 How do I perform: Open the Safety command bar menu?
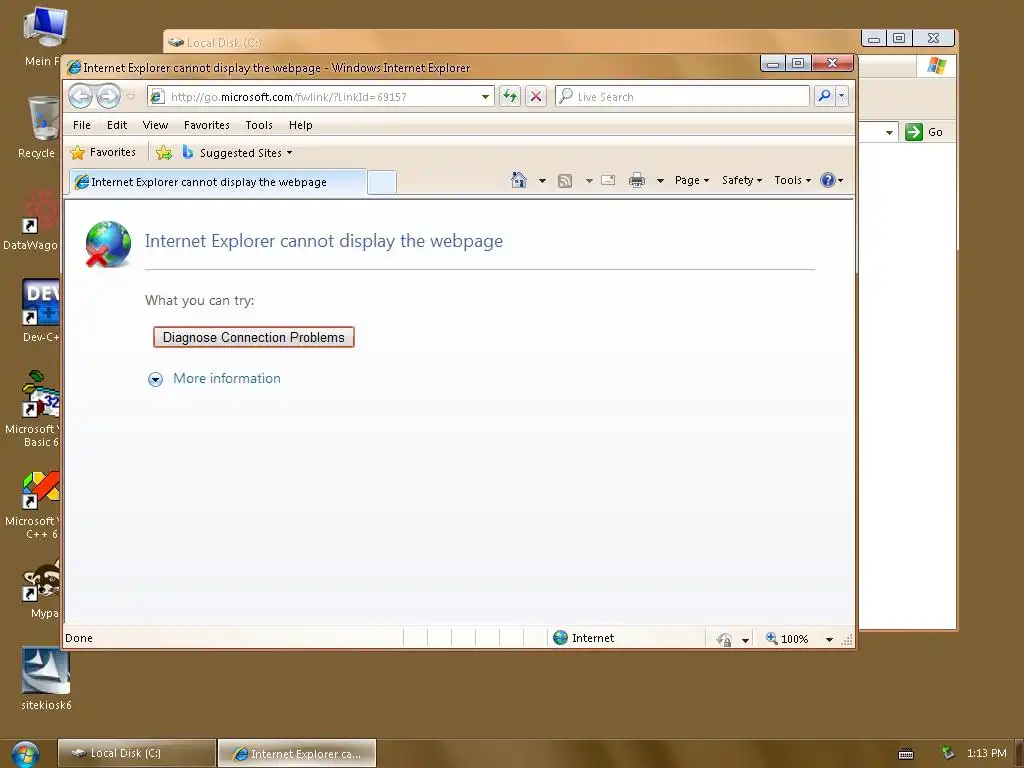[x=742, y=180]
